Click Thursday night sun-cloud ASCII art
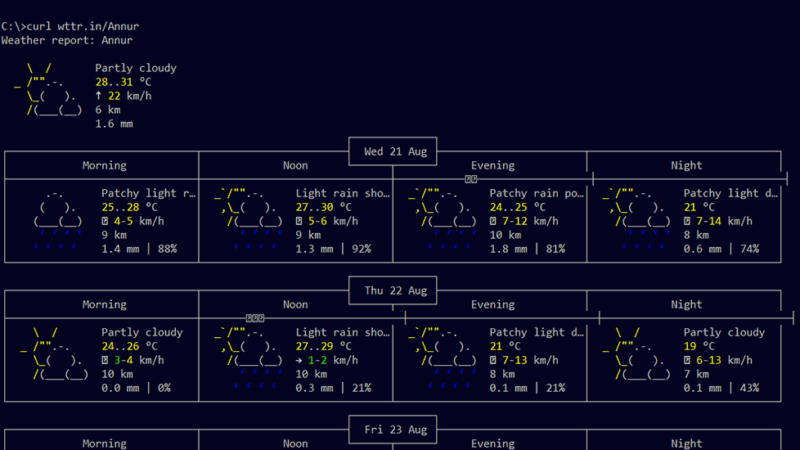 point(636,354)
